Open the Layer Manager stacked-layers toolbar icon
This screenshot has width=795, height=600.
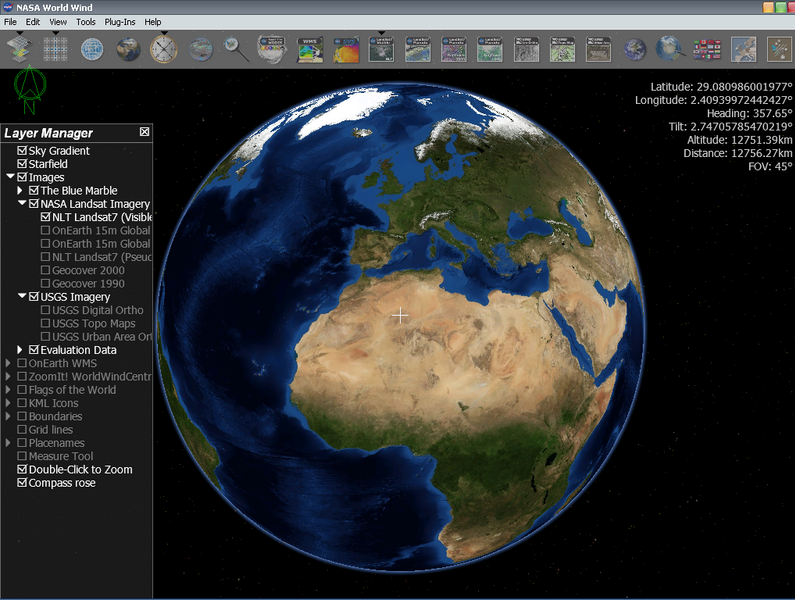pyautogui.click(x=19, y=49)
